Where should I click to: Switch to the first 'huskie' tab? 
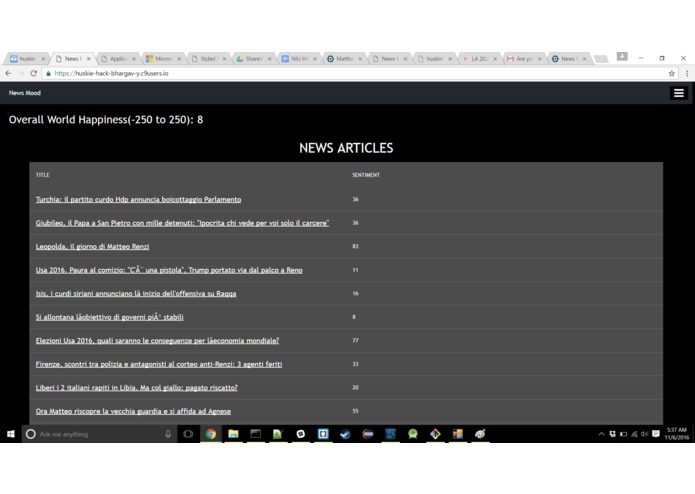pyautogui.click(x=27, y=58)
